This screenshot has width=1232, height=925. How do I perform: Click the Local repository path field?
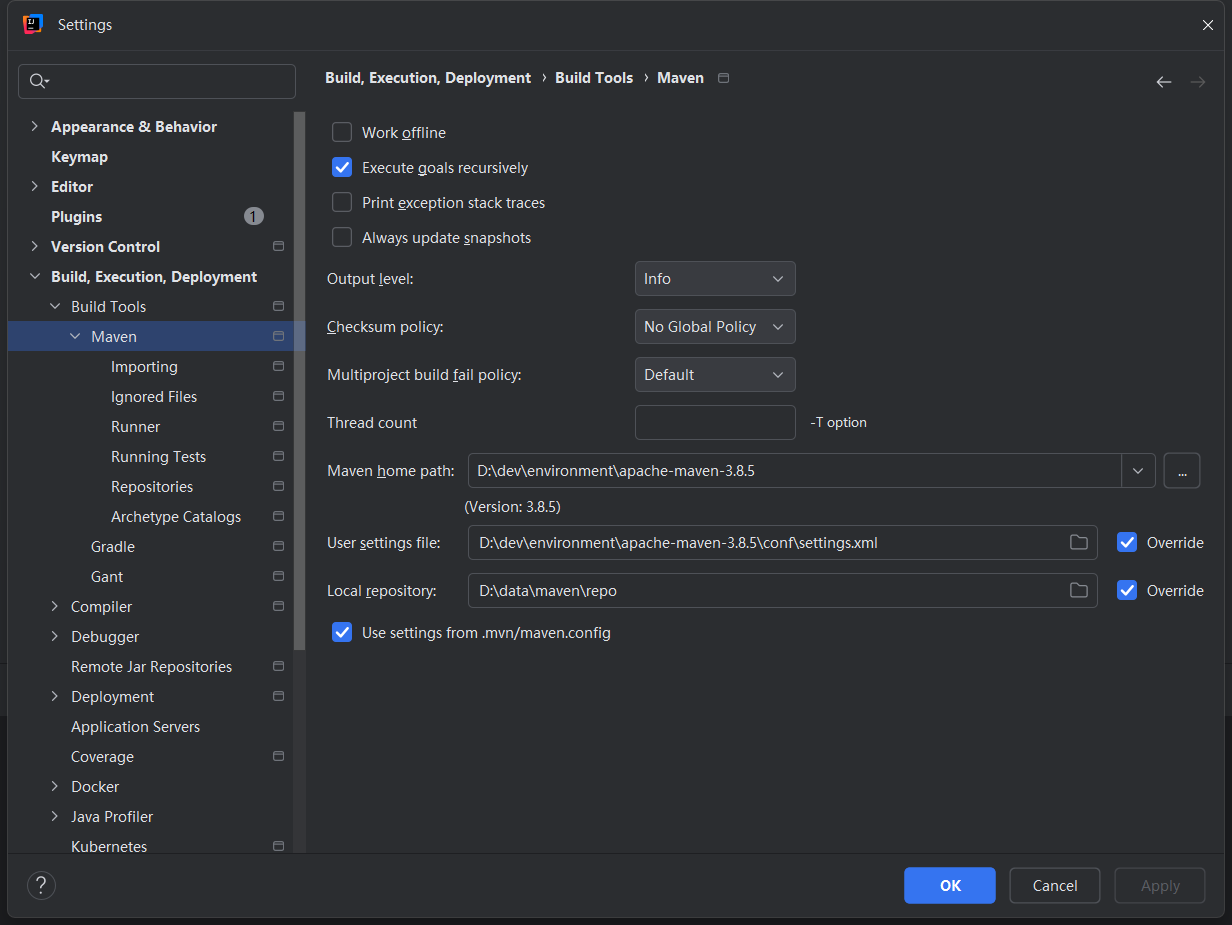(783, 590)
